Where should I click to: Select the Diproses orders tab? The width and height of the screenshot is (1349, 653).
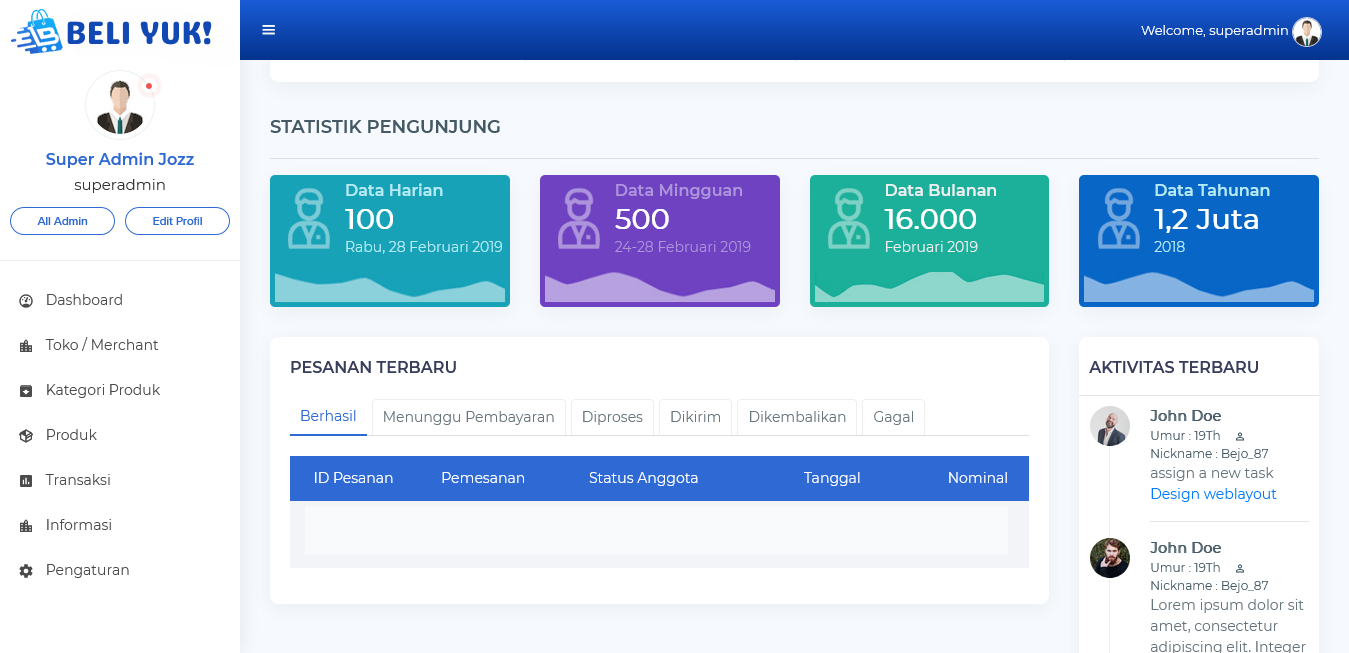[612, 417]
